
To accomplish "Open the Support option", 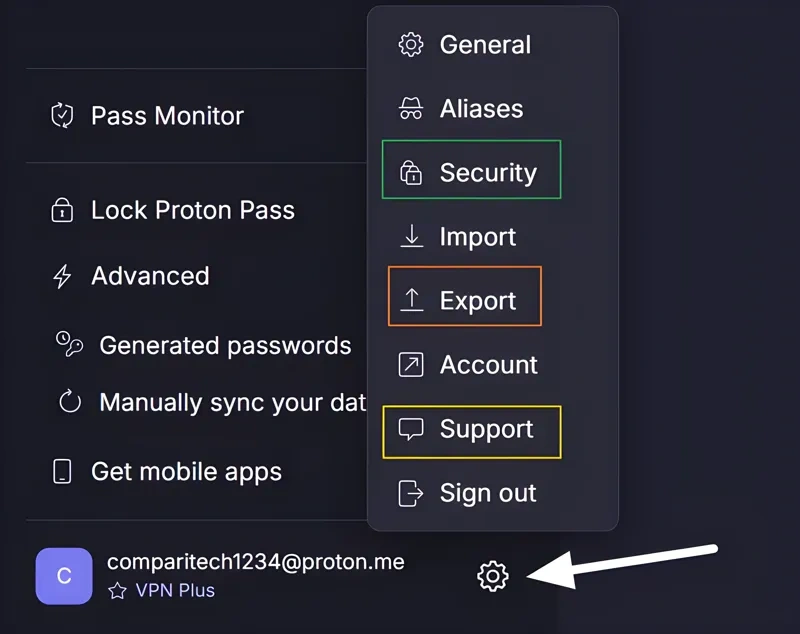I will pos(486,430).
